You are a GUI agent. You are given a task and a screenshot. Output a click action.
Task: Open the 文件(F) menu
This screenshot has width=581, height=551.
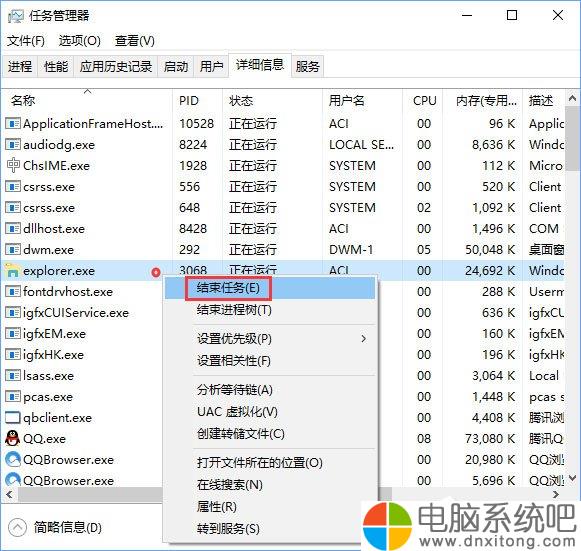pos(26,41)
